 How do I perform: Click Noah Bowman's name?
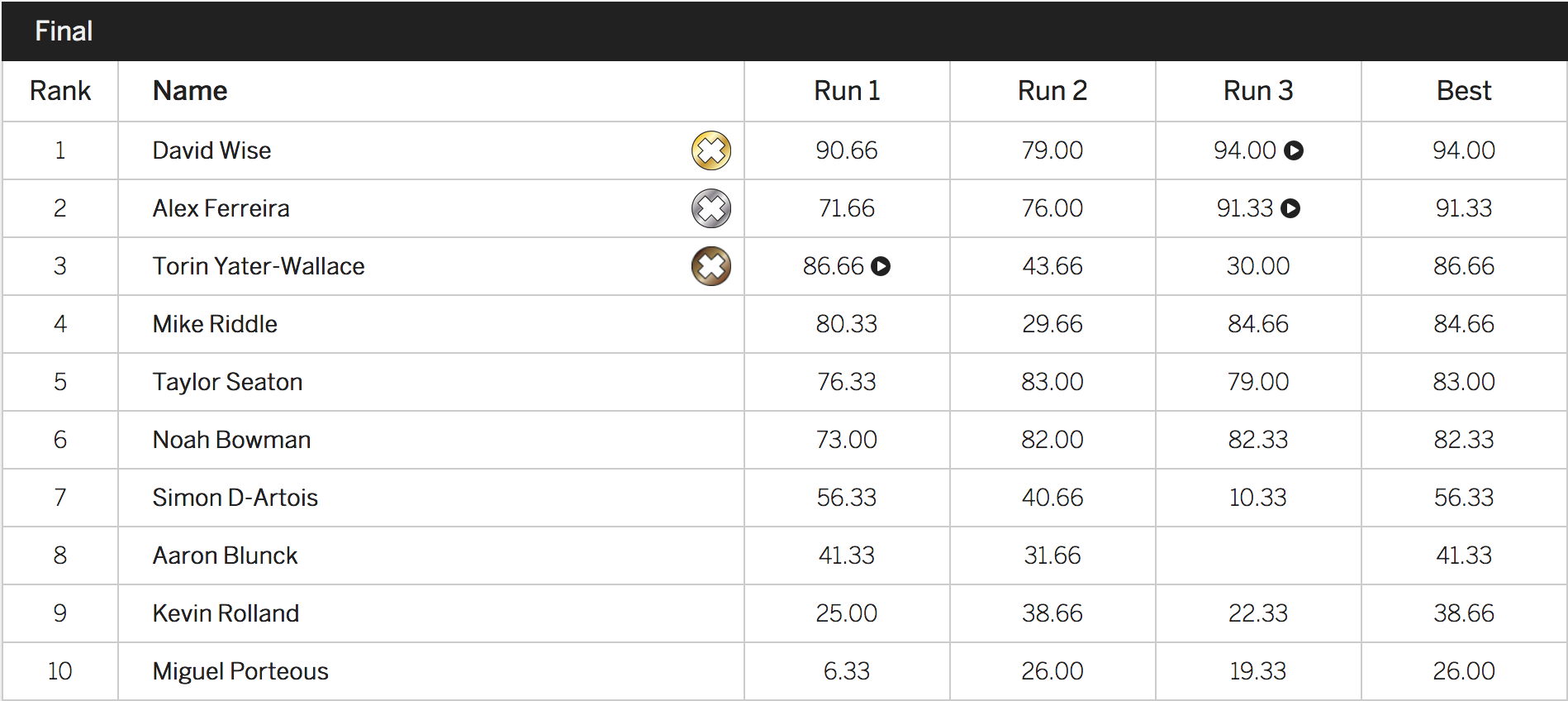tap(231, 440)
